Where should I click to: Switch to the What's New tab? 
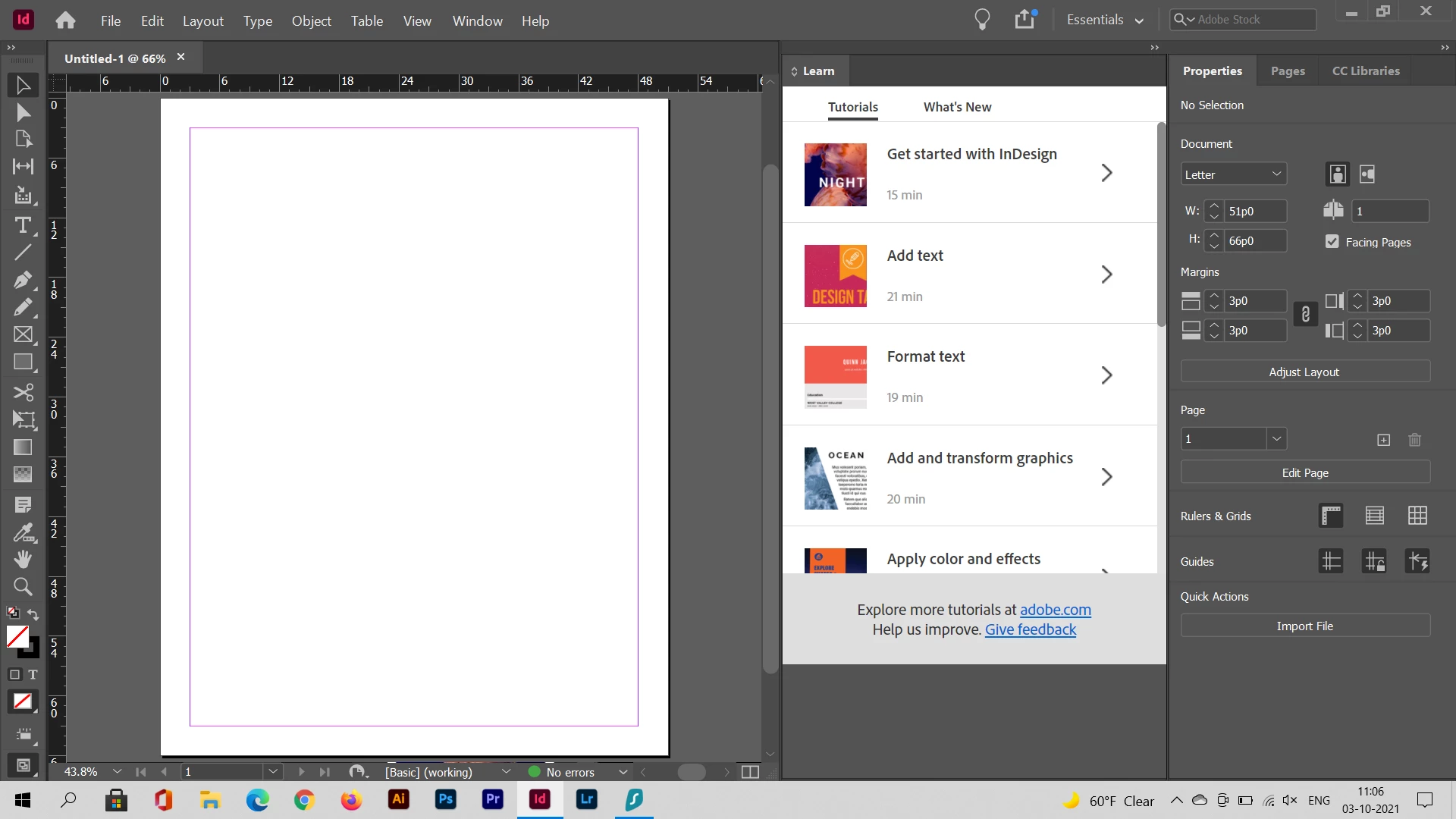(x=957, y=107)
